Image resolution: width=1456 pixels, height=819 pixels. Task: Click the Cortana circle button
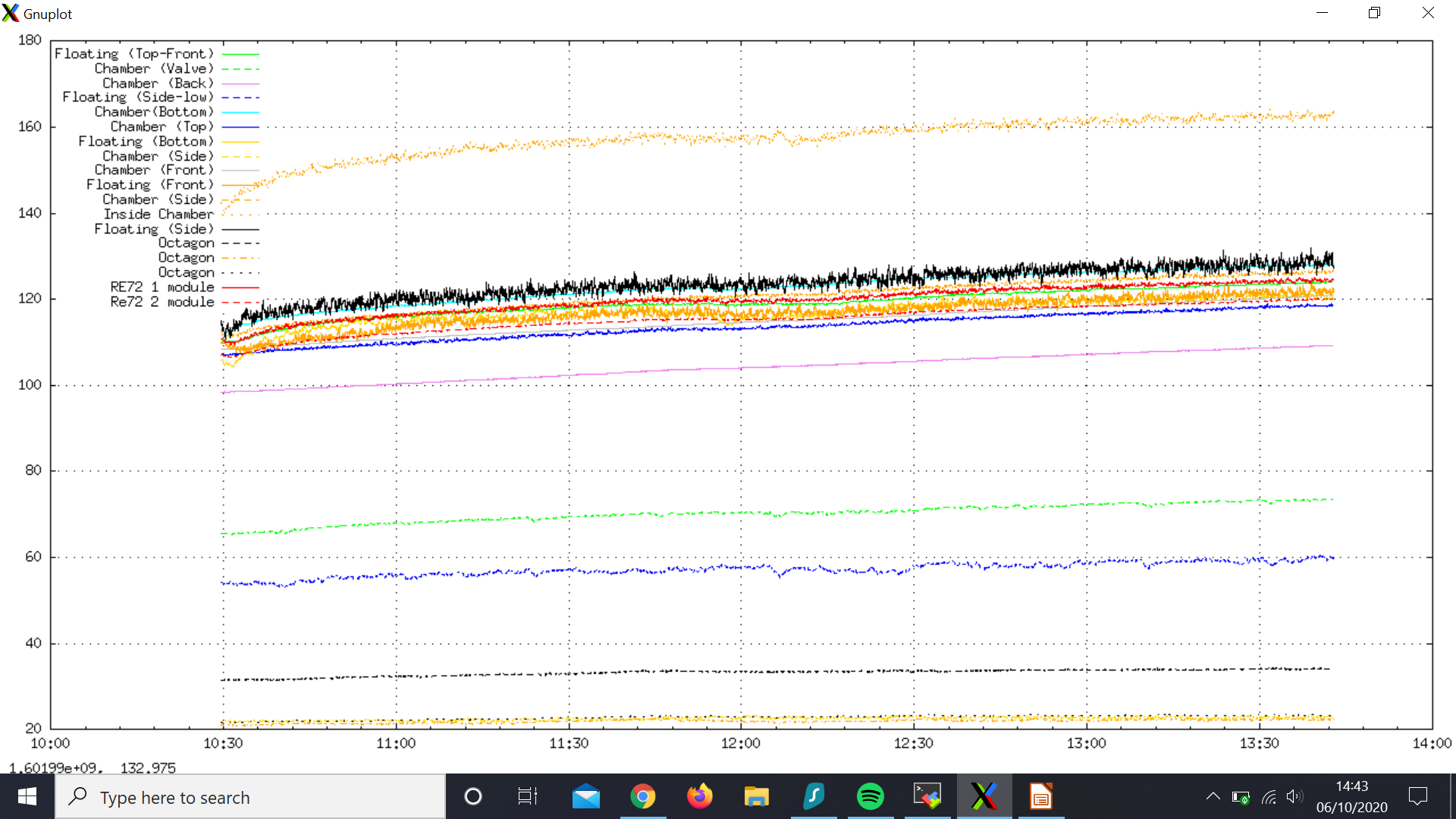coord(472,796)
